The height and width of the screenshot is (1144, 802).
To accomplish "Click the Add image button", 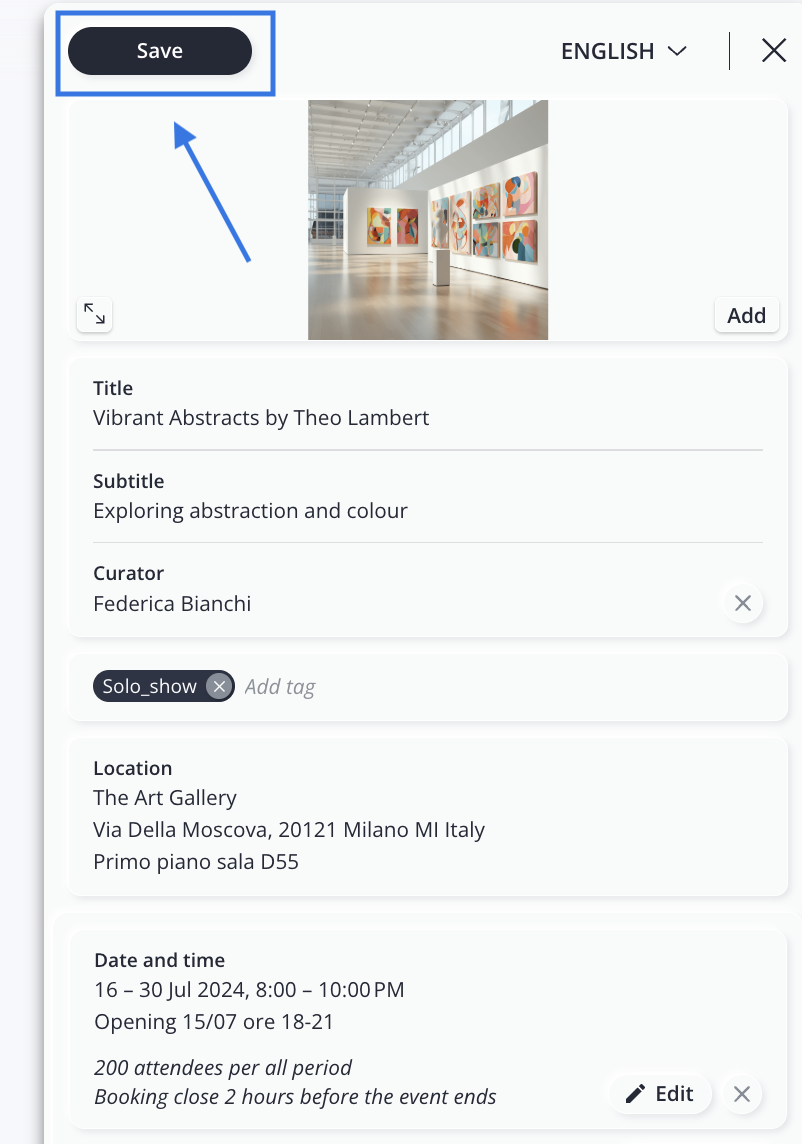I will click(747, 315).
